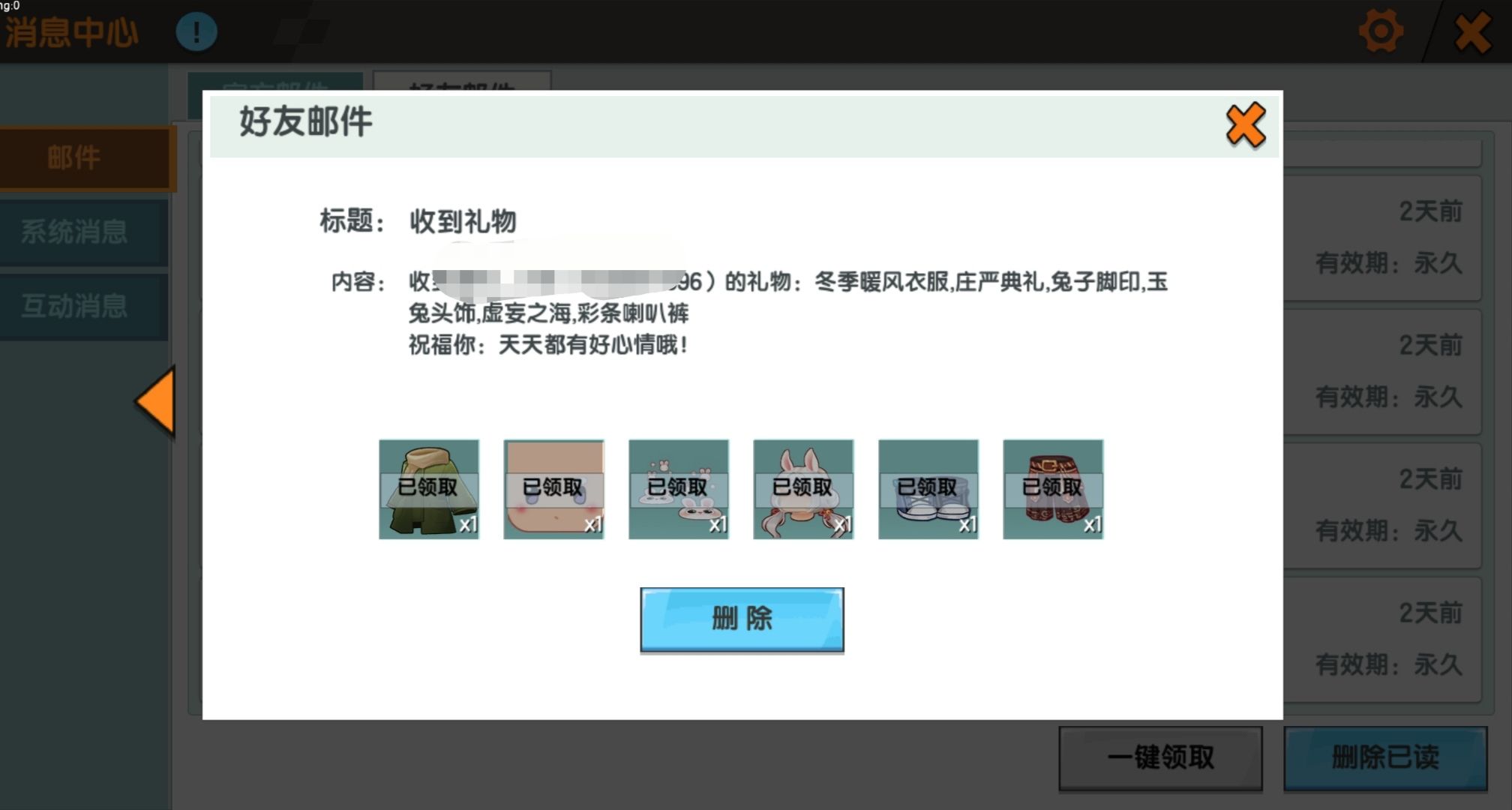Screen dimensions: 1512x810
Task: Close the message center with the top-right X
Action: pyautogui.click(x=1472, y=33)
